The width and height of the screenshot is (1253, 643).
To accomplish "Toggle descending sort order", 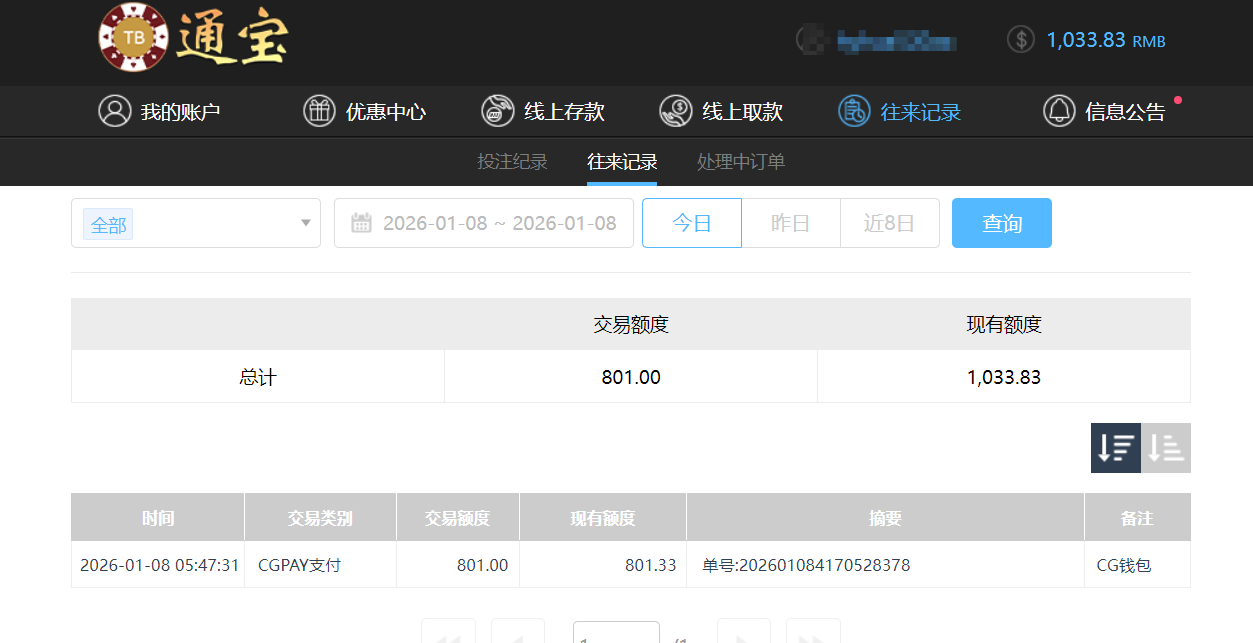I will 1115,447.
